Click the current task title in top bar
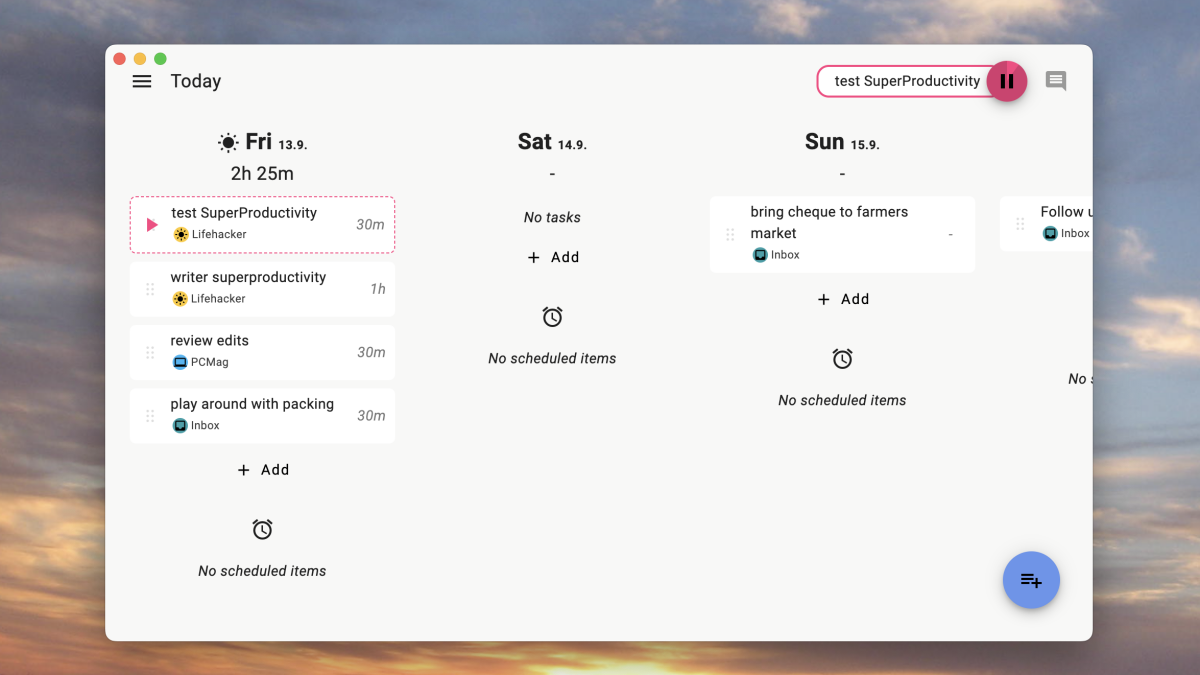1200x675 pixels. [x=907, y=81]
